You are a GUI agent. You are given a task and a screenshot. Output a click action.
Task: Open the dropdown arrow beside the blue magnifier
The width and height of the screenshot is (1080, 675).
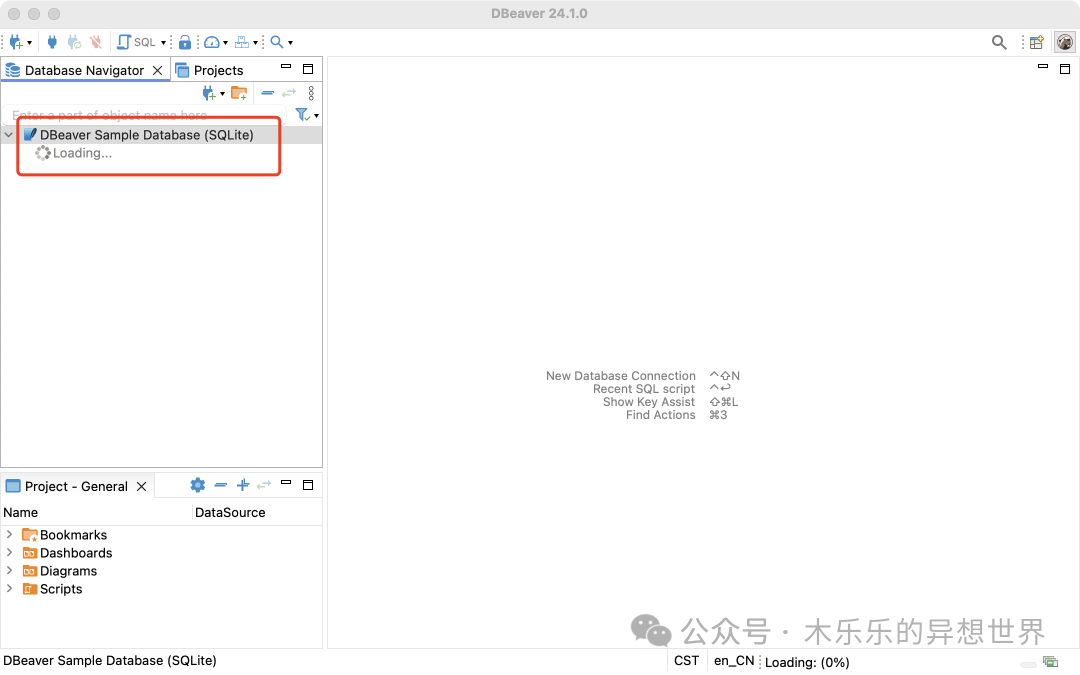(x=291, y=43)
